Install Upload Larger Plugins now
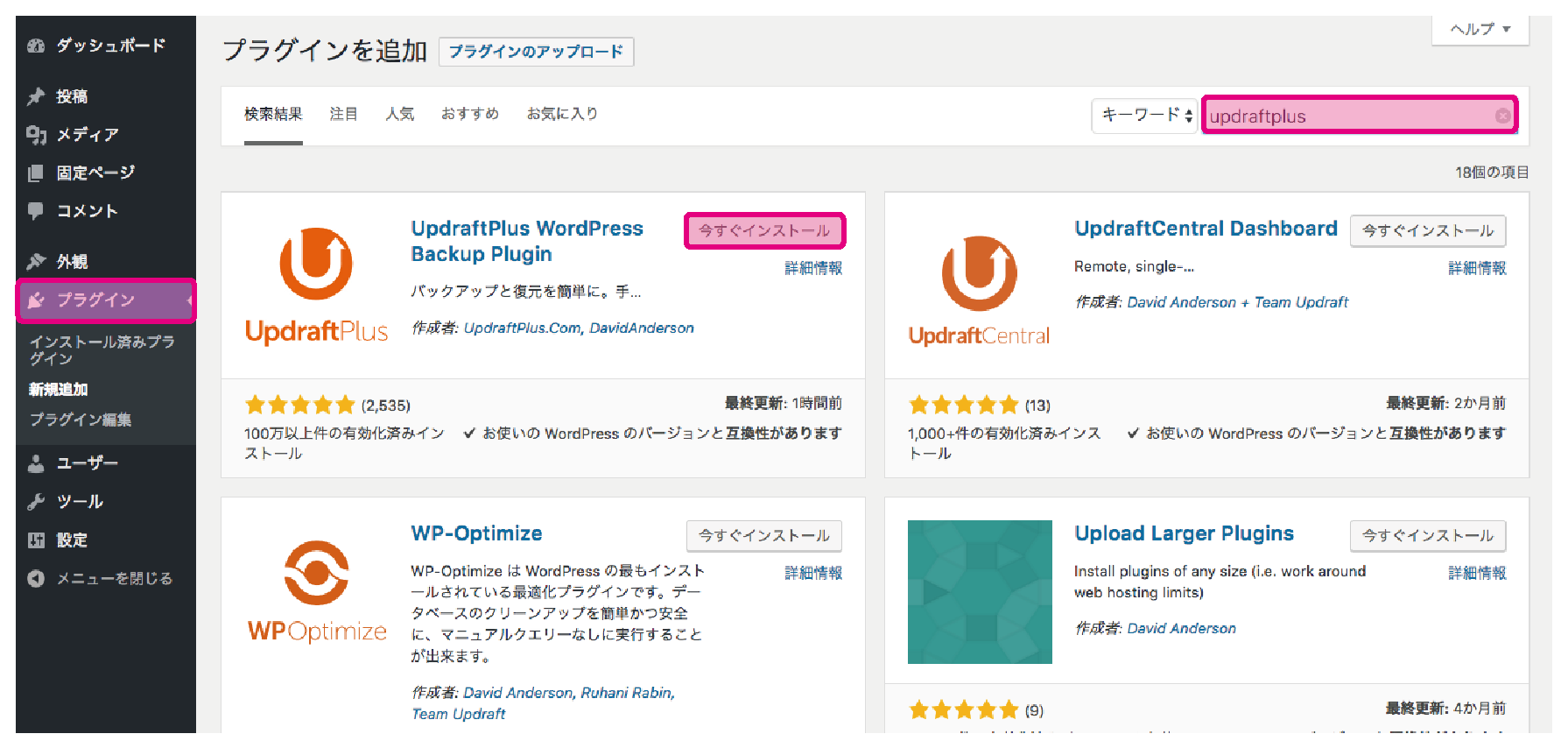The image size is (1568, 748). pyautogui.click(x=1428, y=536)
